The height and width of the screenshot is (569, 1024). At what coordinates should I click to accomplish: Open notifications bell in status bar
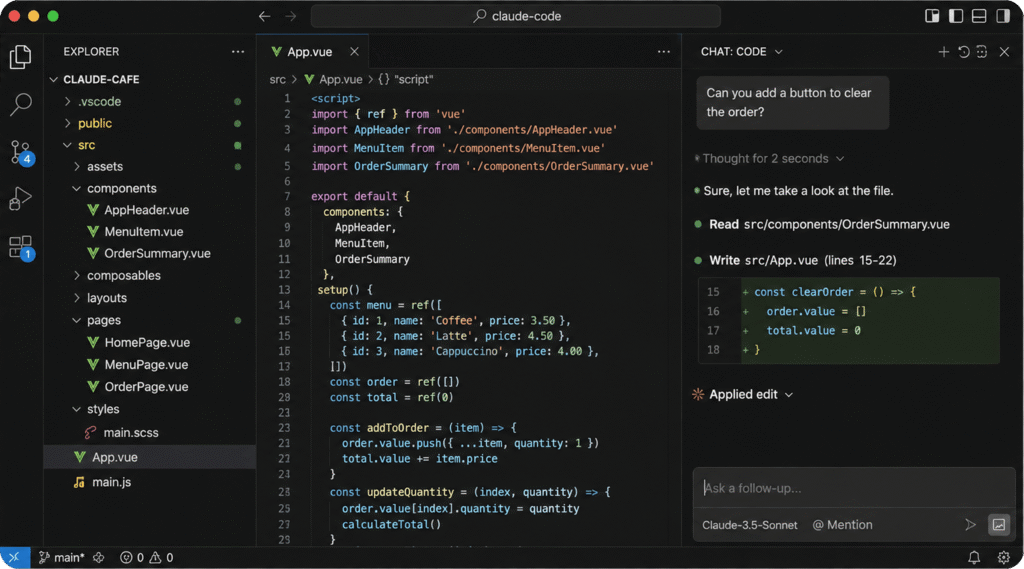974,557
